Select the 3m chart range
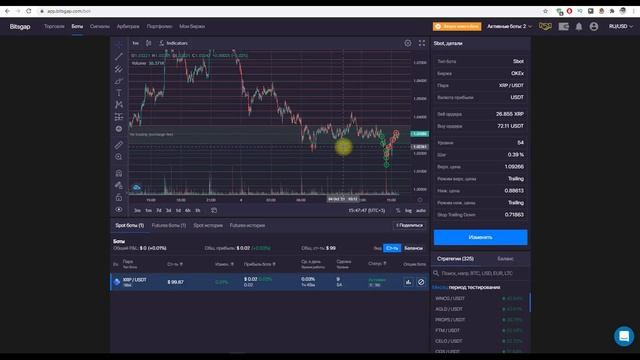 pyautogui.click(x=138, y=210)
